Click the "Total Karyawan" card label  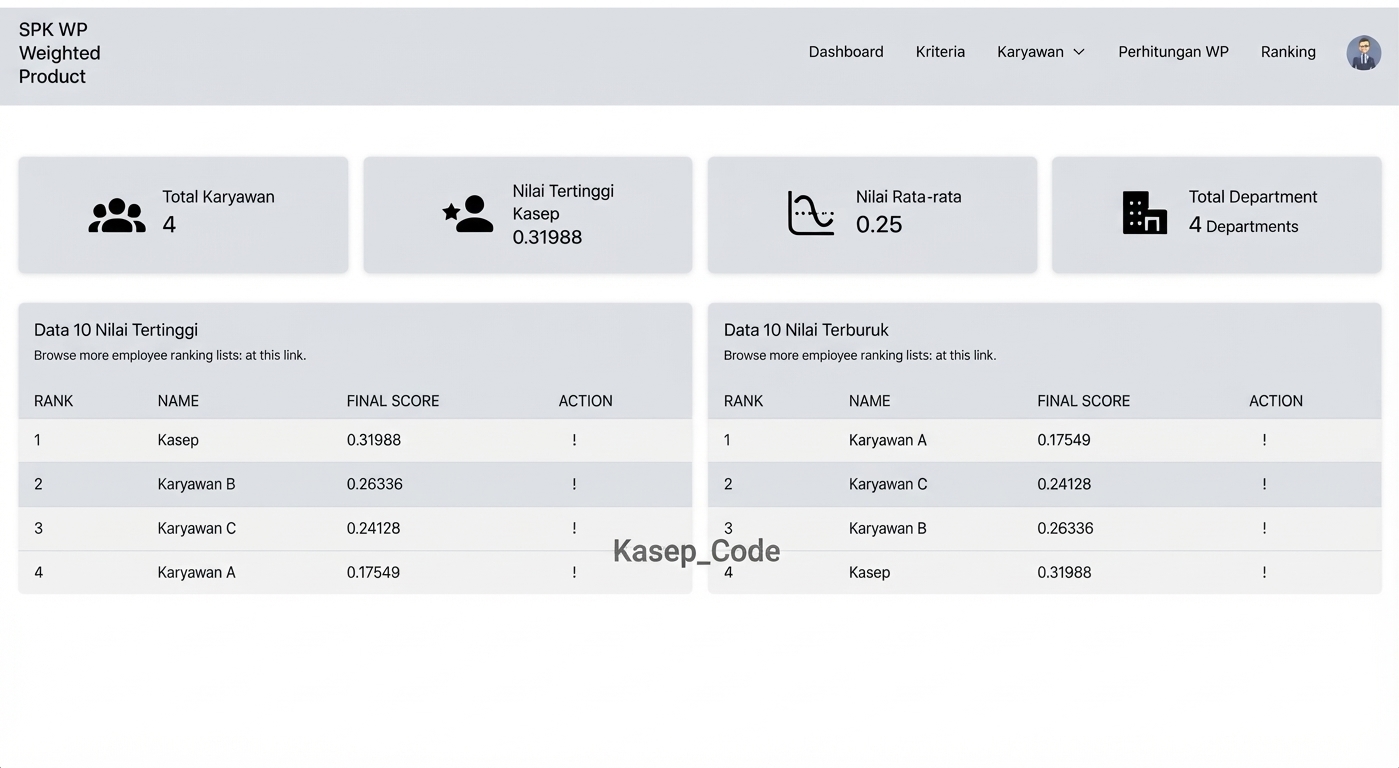click(x=218, y=197)
